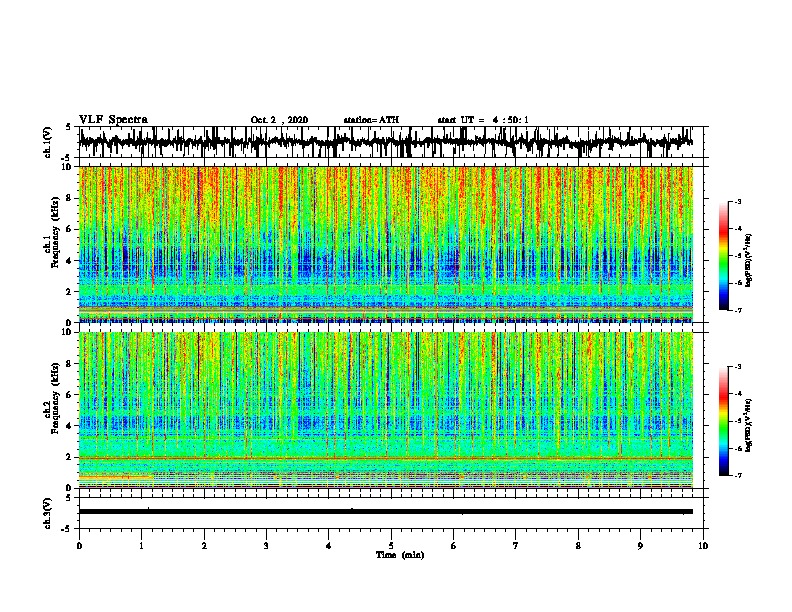The height and width of the screenshot is (612, 792).
Task: Select the ch.2 "Frequency (kHz)" axis label
Action: click(x=55, y=398)
